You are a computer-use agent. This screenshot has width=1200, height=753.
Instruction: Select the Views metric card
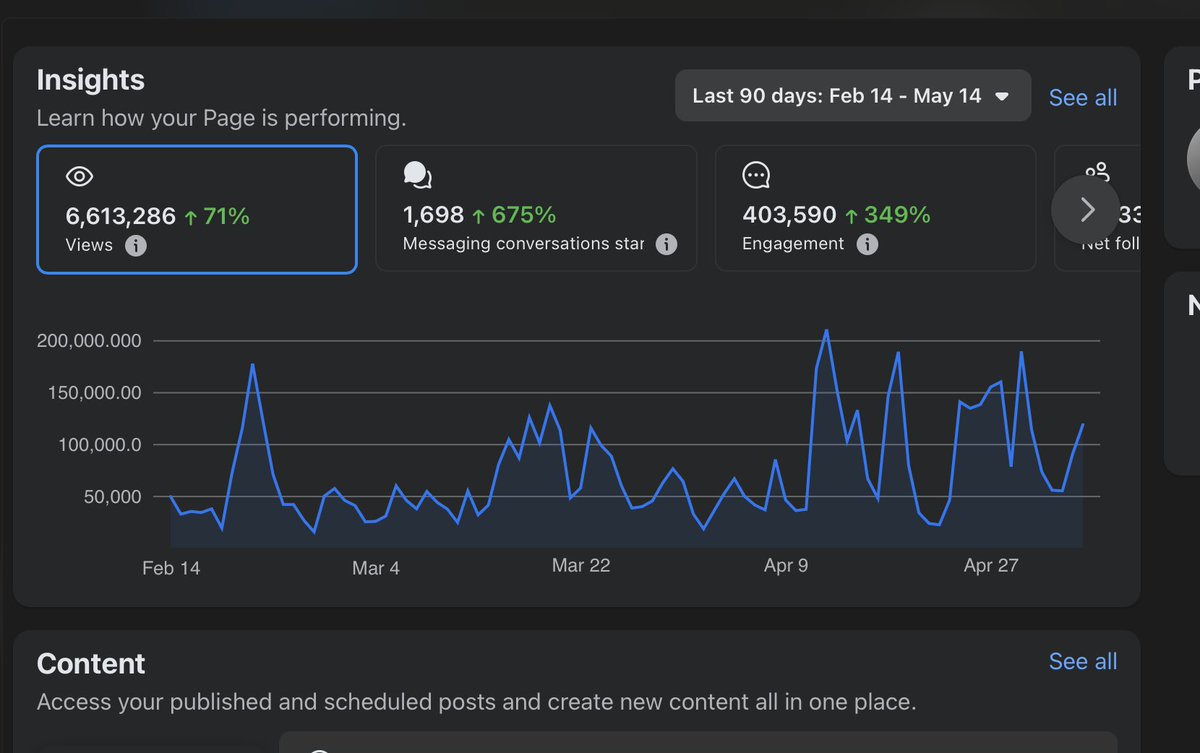point(197,209)
